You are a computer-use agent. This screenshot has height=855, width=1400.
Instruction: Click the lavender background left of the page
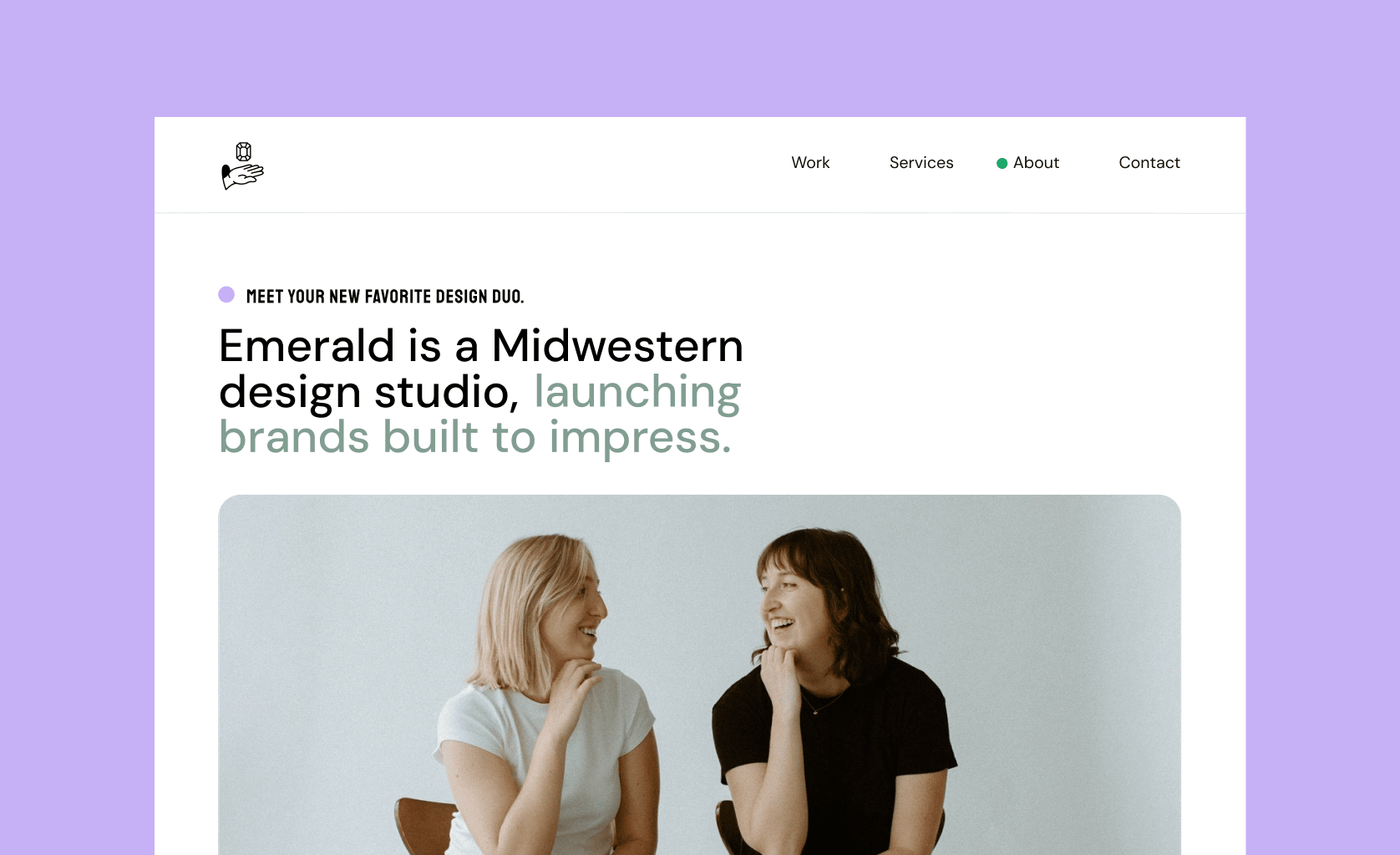77,485
